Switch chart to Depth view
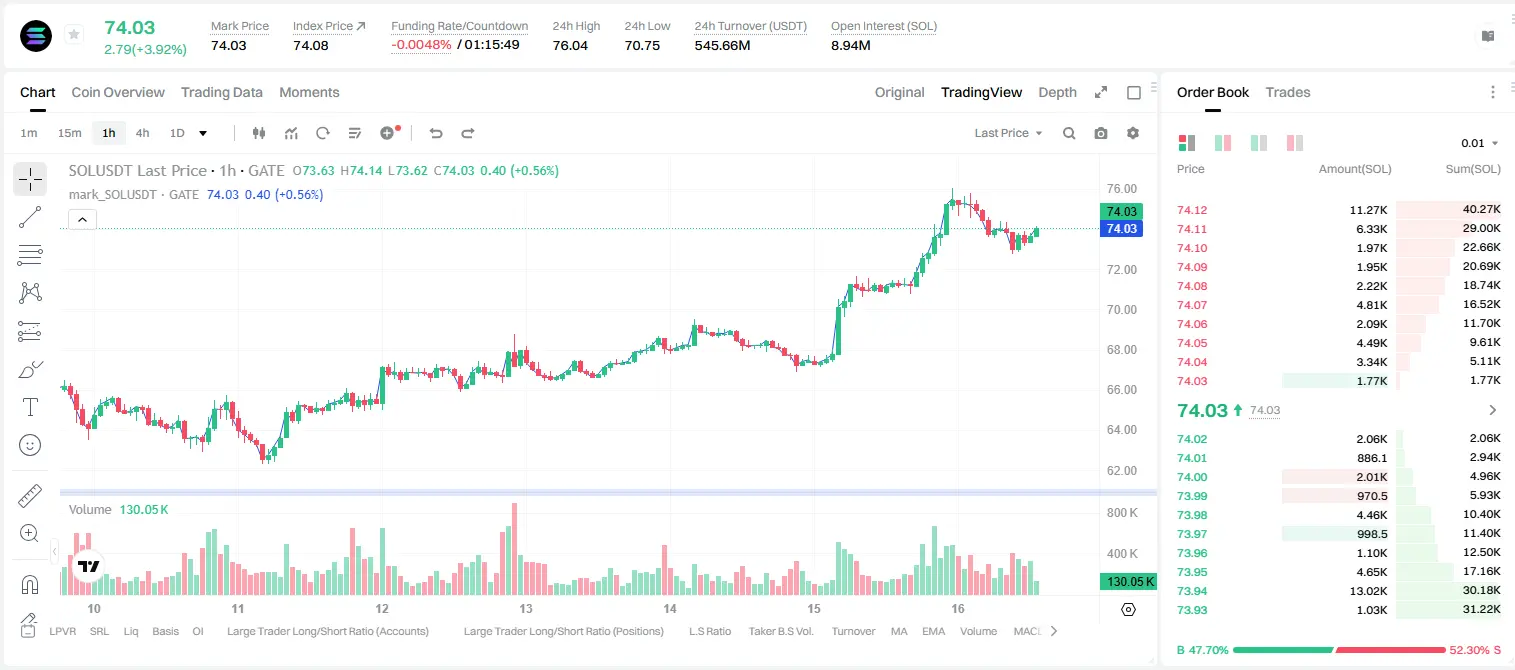This screenshot has width=1515, height=670. (x=1057, y=92)
